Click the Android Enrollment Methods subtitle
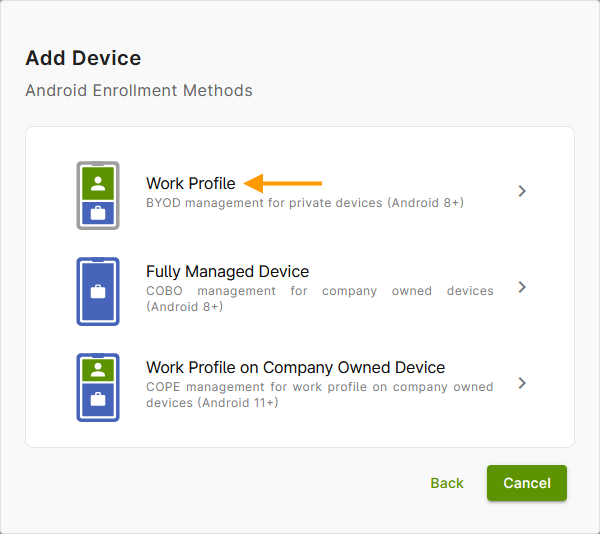Screen dimensions: 600x534 click(139, 91)
